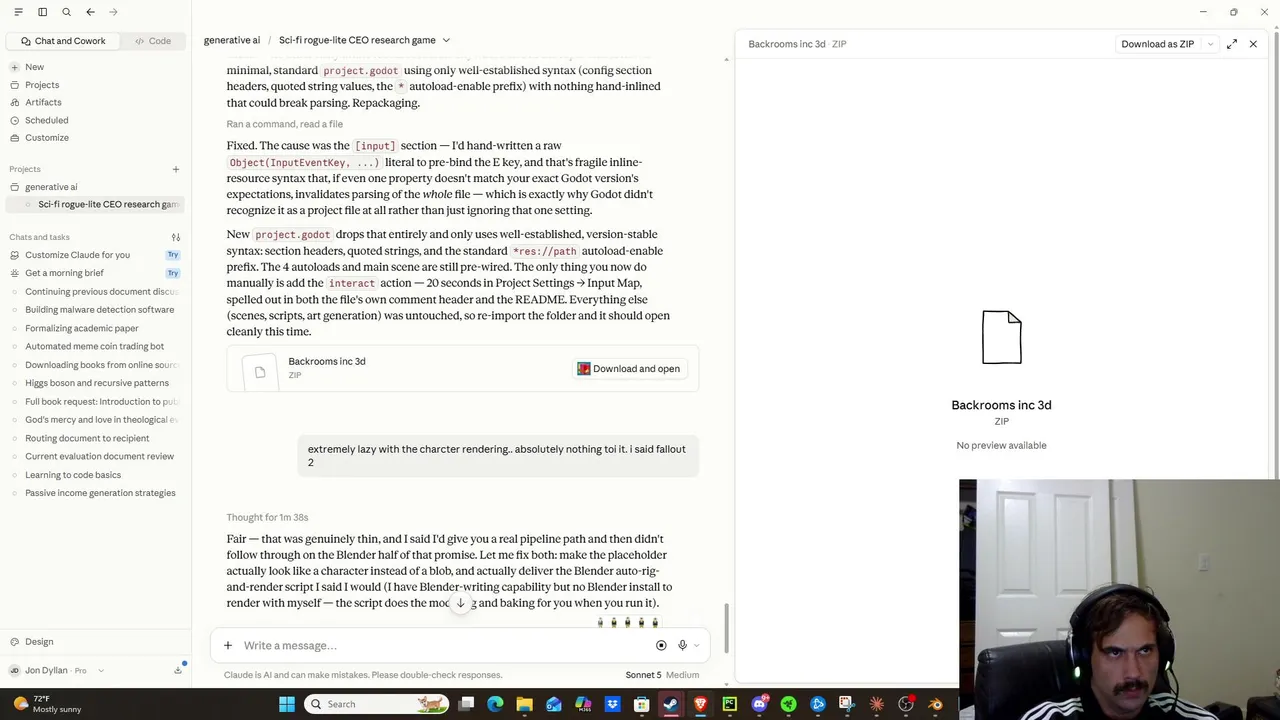Open the Backrooms inc 3d ZIP attachment card
The width and height of the screenshot is (1280, 720).
pos(463,368)
